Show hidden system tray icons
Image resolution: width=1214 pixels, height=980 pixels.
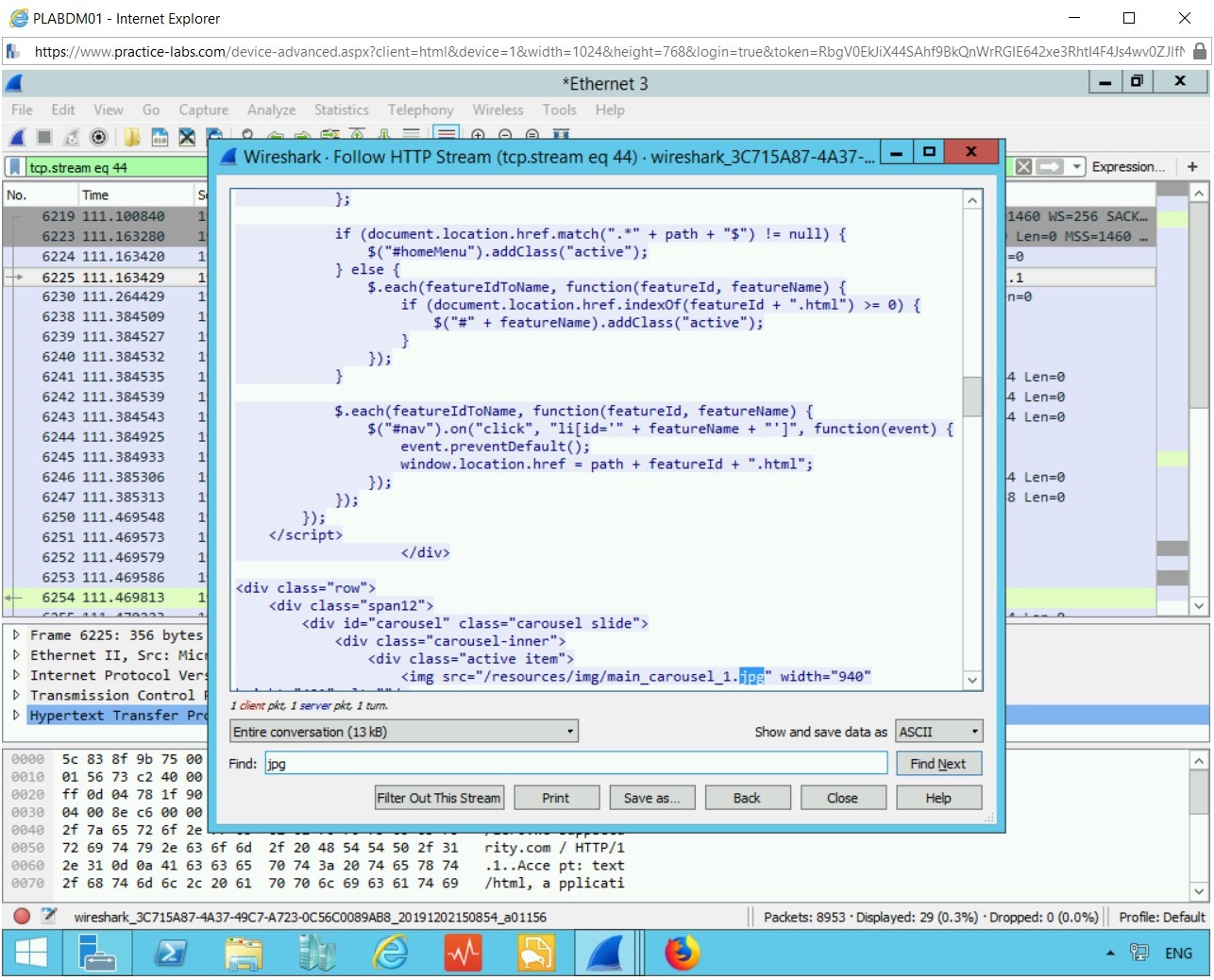(1110, 953)
